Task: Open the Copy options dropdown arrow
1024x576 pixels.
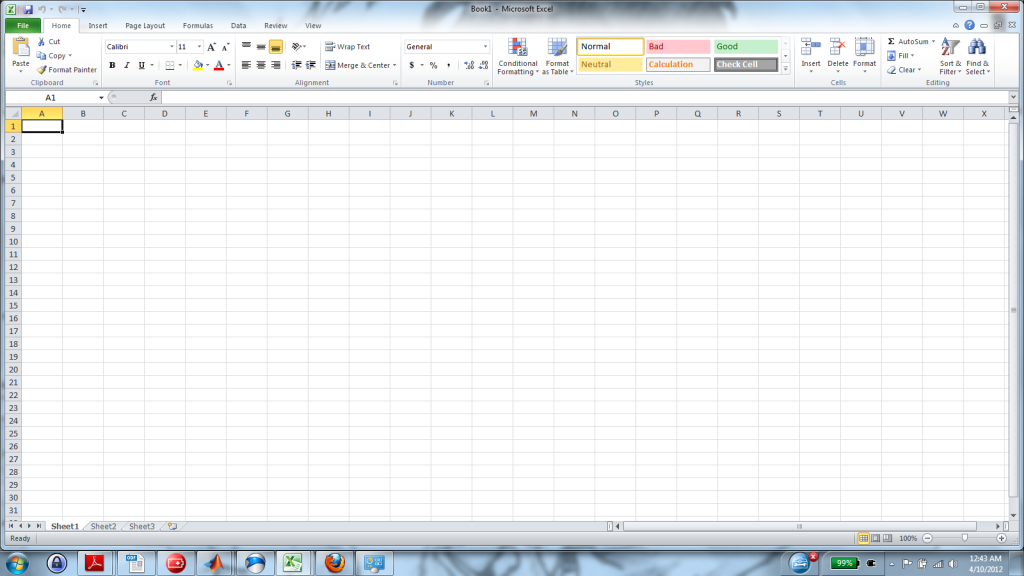Action: click(70, 56)
